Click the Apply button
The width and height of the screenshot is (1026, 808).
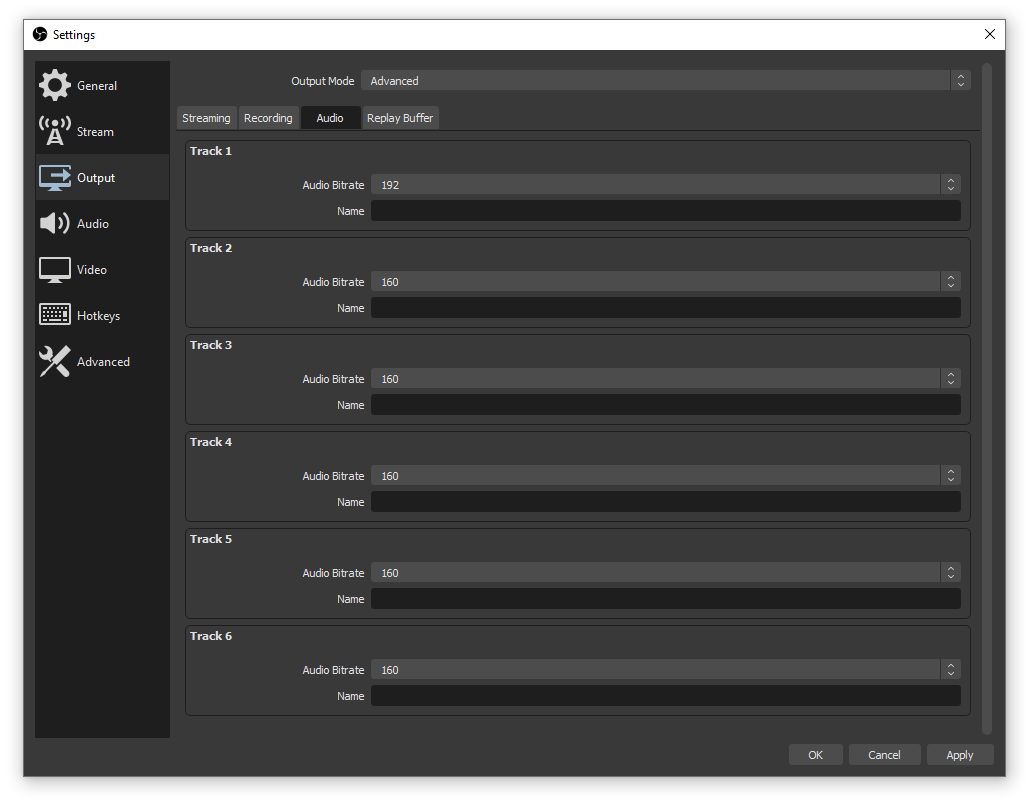click(x=960, y=754)
